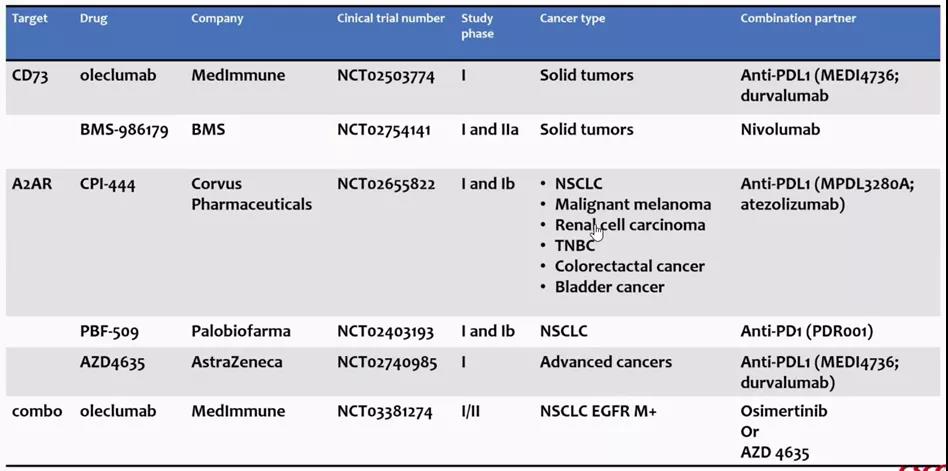The image size is (948, 471).
Task: Select the CPI-444 drug entry
Action: [107, 184]
